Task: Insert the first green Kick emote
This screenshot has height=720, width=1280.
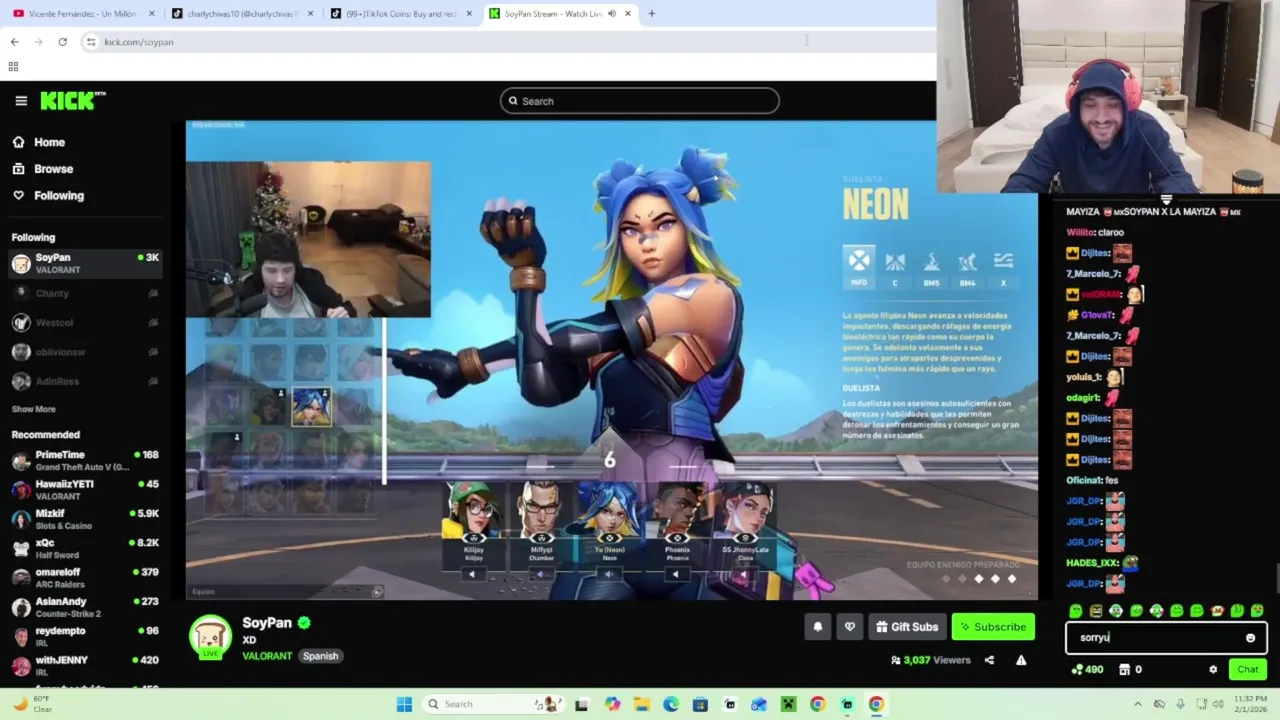Action: [1075, 611]
